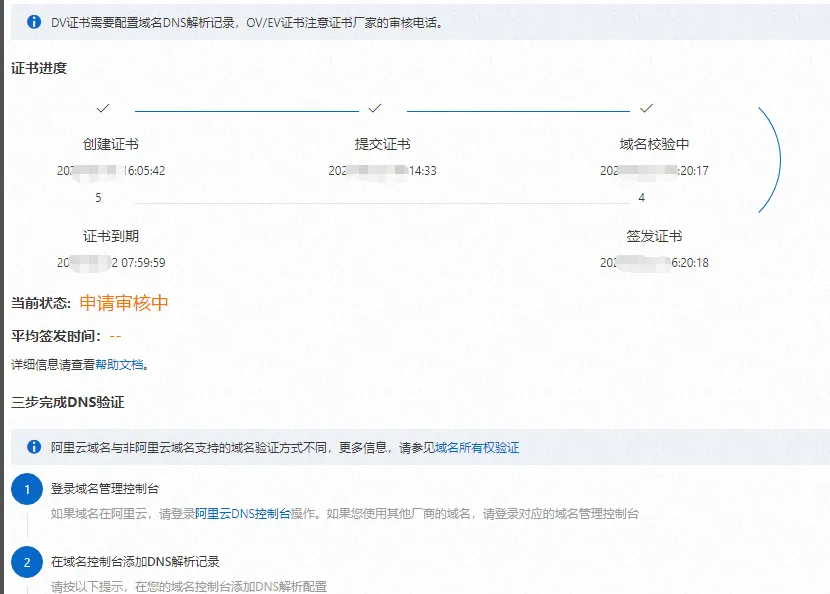830x594 pixels.
Task: Click the checkmark above 域名校验中 step
Action: [x=648, y=106]
